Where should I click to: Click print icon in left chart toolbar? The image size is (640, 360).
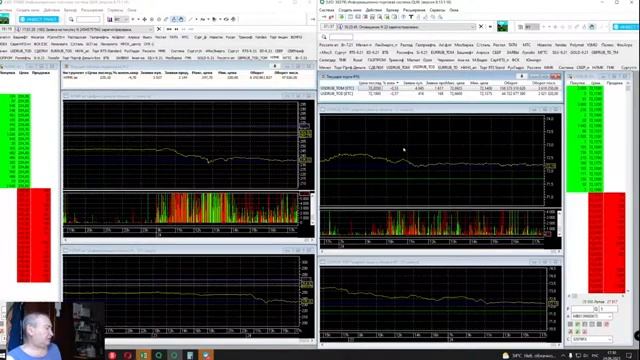coord(233,19)
